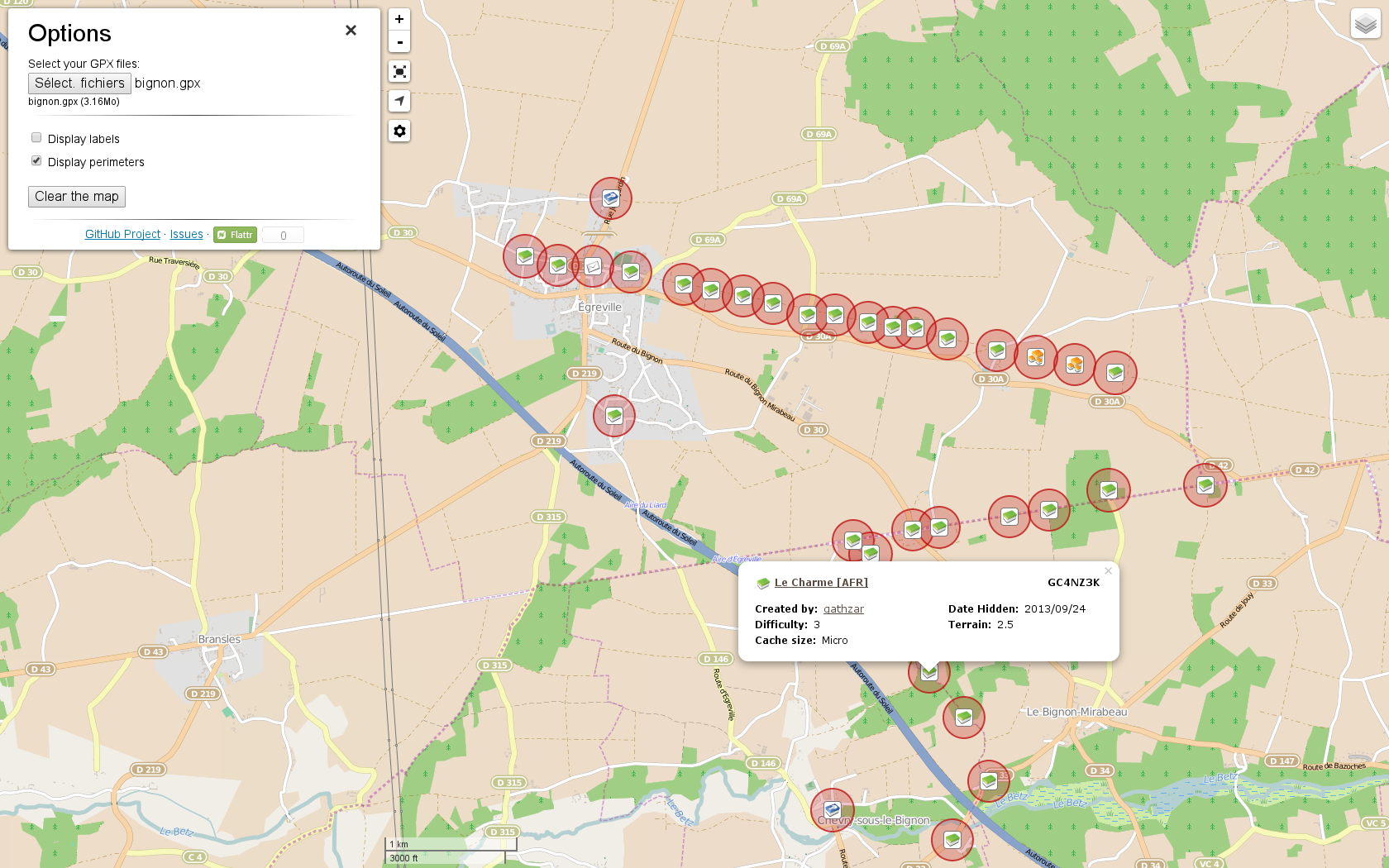Close the Le Charme cache popup
The image size is (1389, 868).
pos(1108,570)
